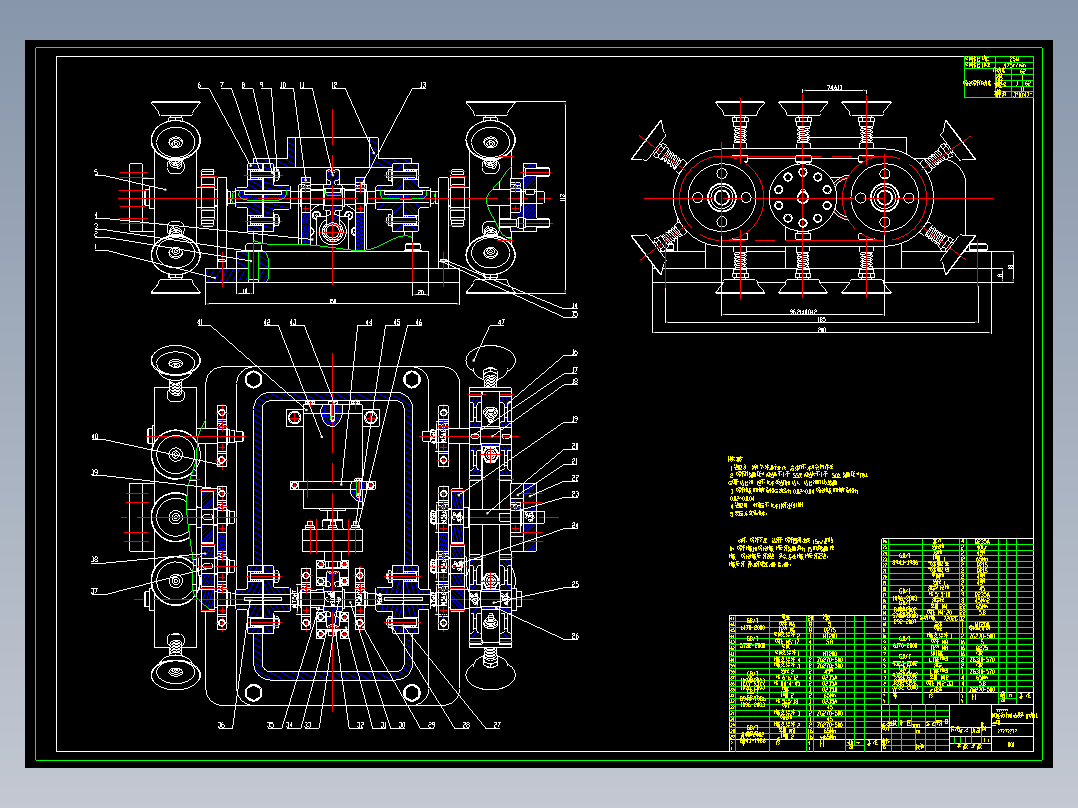Select part balloon number 29

[431, 725]
